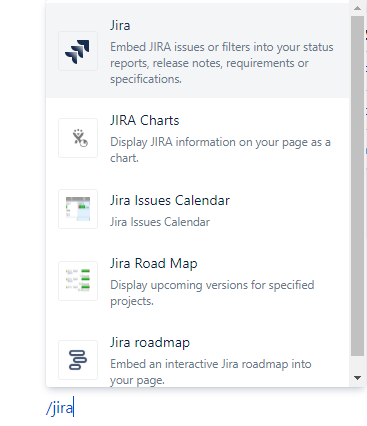Click the macro list scrollbar thumb
The height and width of the screenshot is (426, 367).
click(357, 186)
